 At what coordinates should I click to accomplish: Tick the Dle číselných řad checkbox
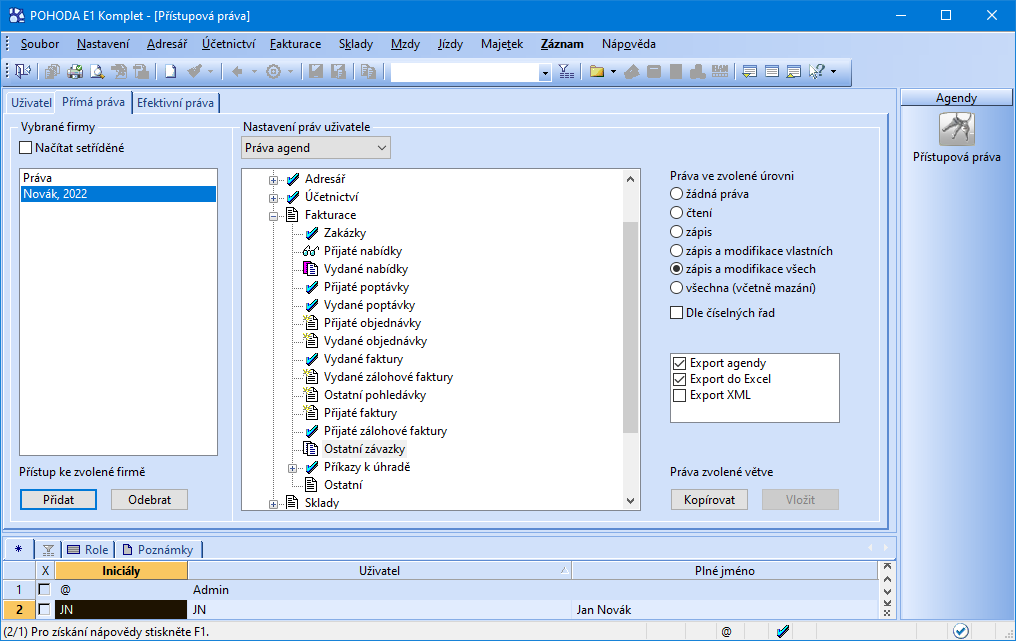point(676,313)
